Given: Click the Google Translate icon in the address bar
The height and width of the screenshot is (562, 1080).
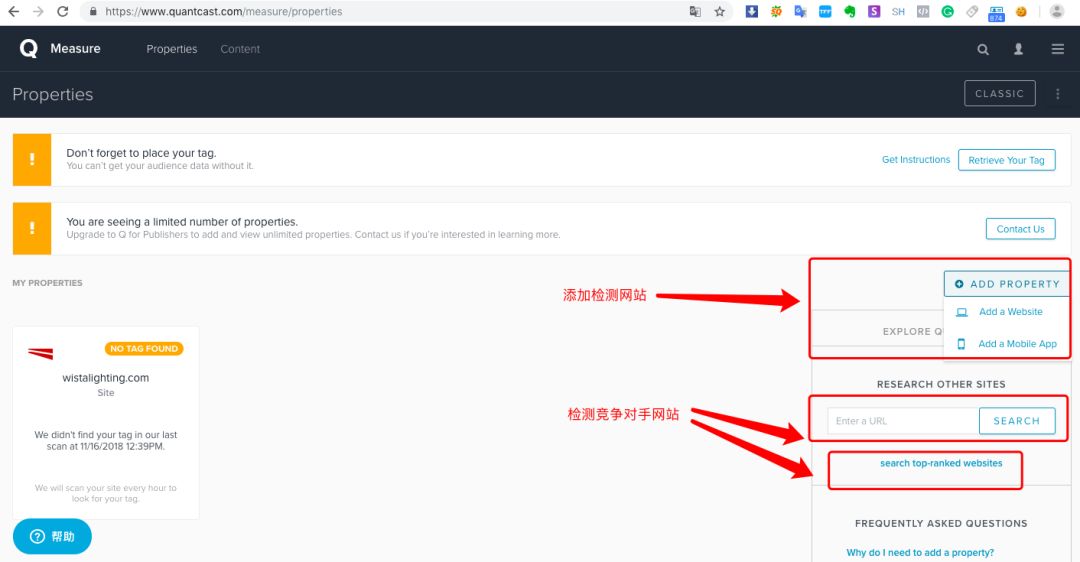Looking at the screenshot, I should tap(695, 12).
